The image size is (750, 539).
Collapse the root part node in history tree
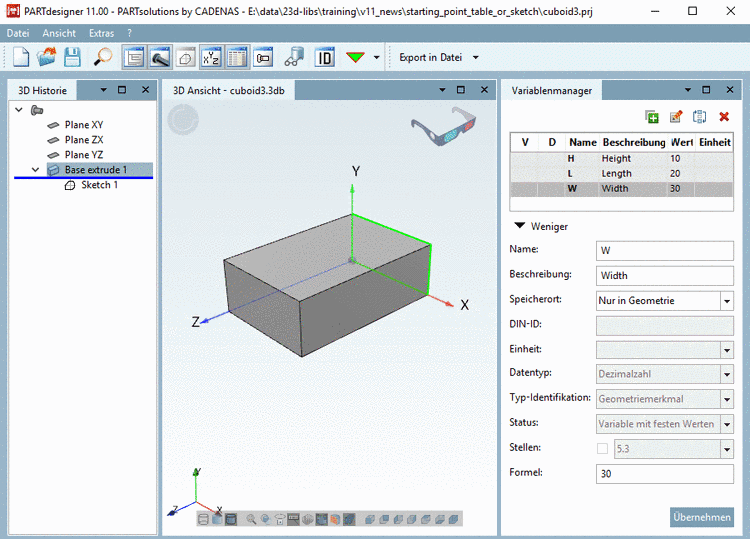click(x=19, y=110)
